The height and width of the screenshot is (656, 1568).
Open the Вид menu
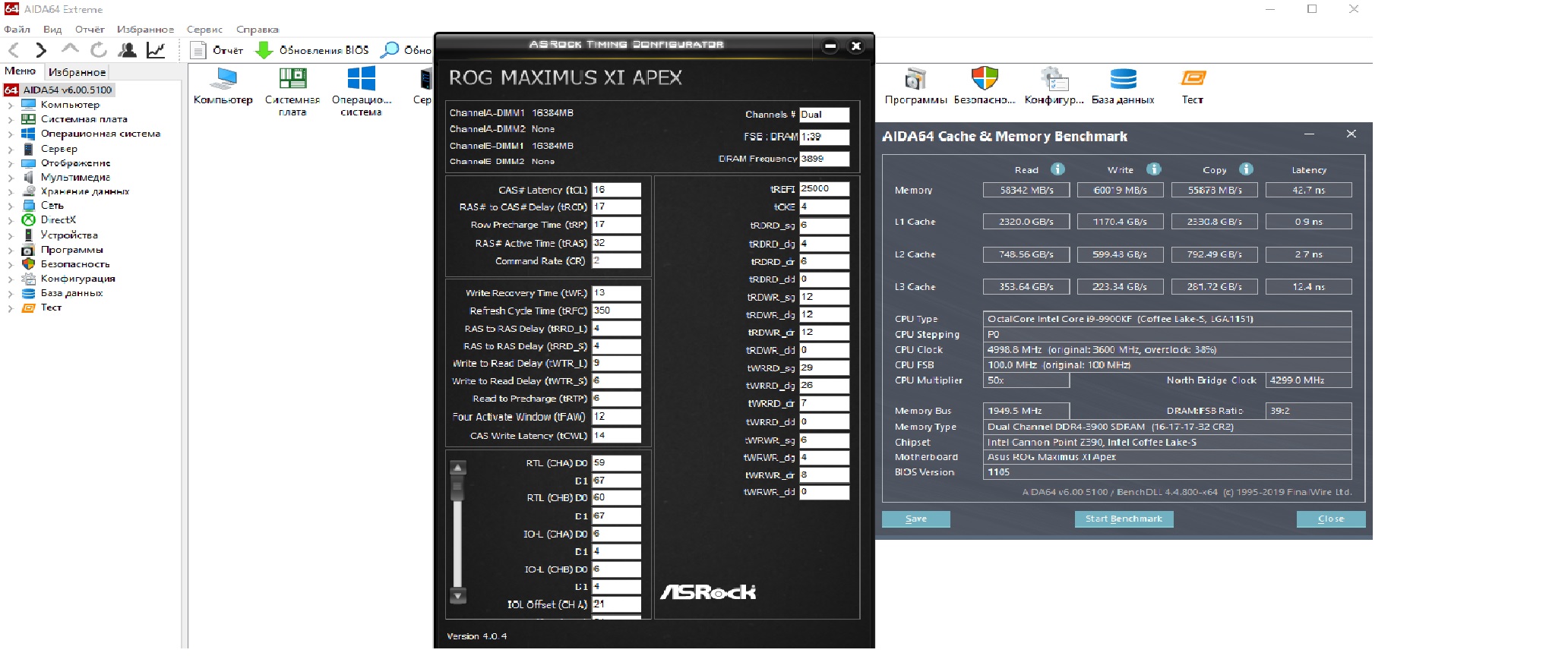coord(52,30)
